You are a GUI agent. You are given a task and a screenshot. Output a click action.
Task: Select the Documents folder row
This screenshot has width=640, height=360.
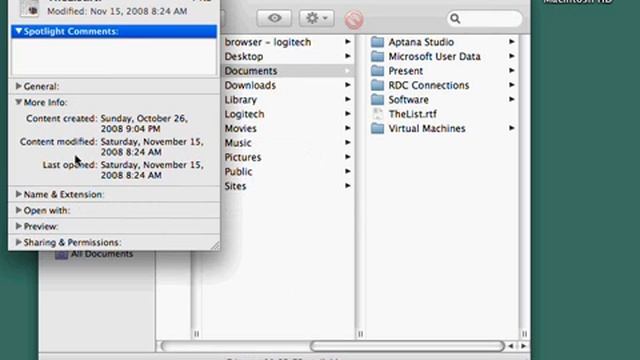[x=288, y=71]
